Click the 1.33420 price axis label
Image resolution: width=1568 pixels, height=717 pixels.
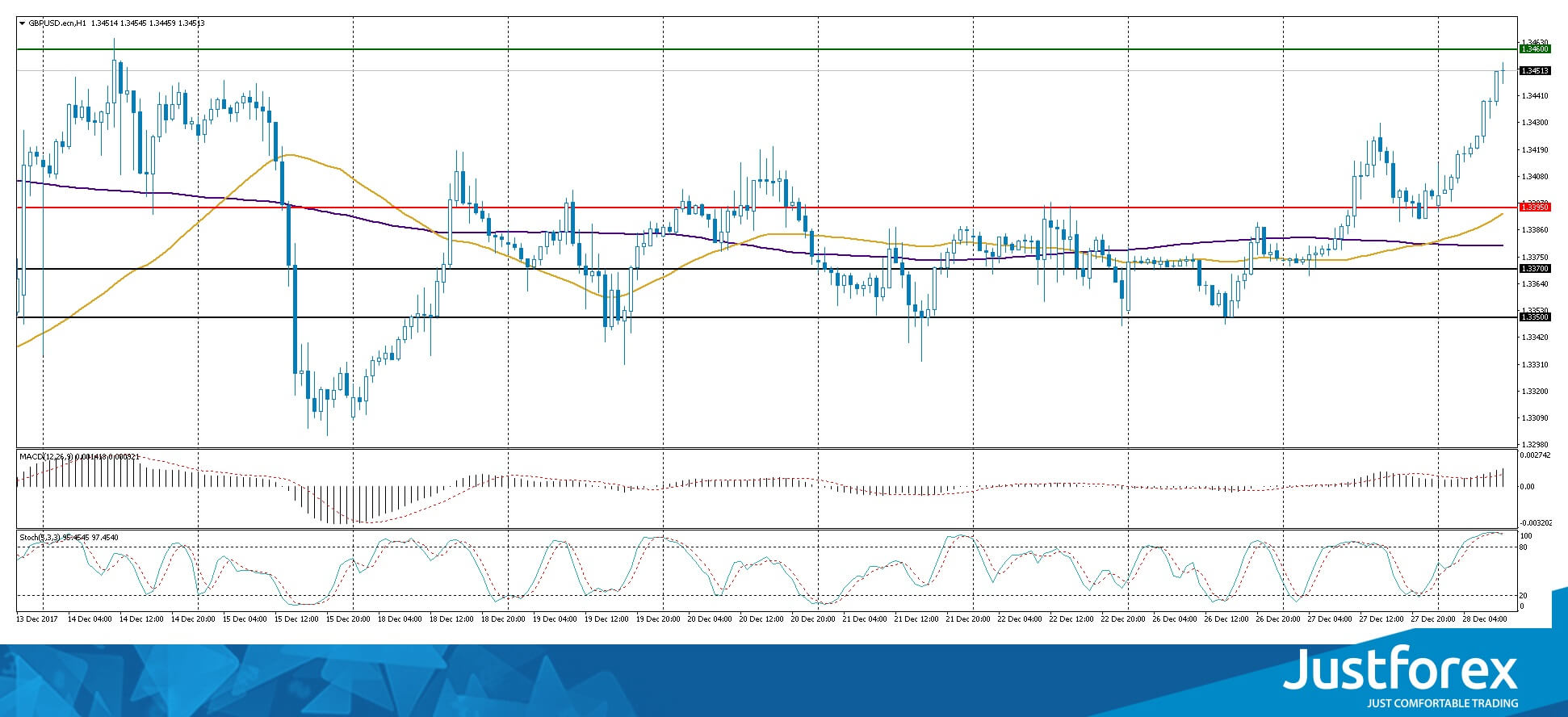click(1535, 338)
